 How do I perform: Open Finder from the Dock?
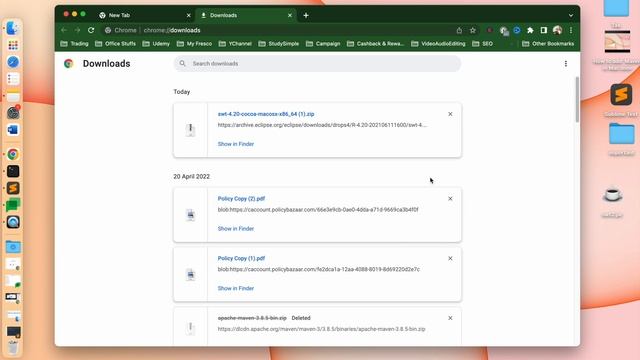click(13, 28)
